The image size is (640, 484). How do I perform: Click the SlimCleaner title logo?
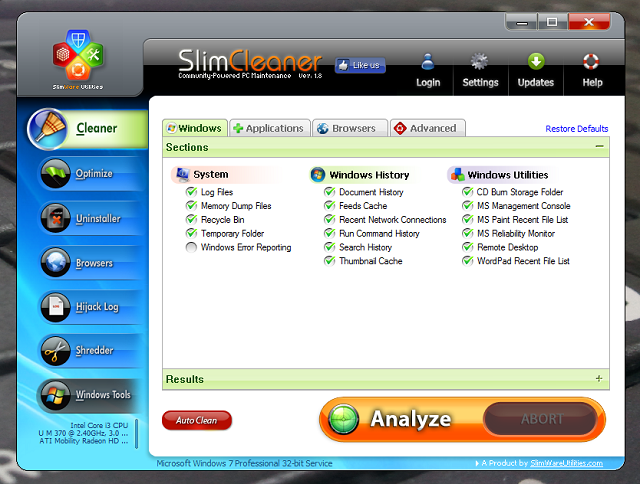pyautogui.click(x=250, y=61)
